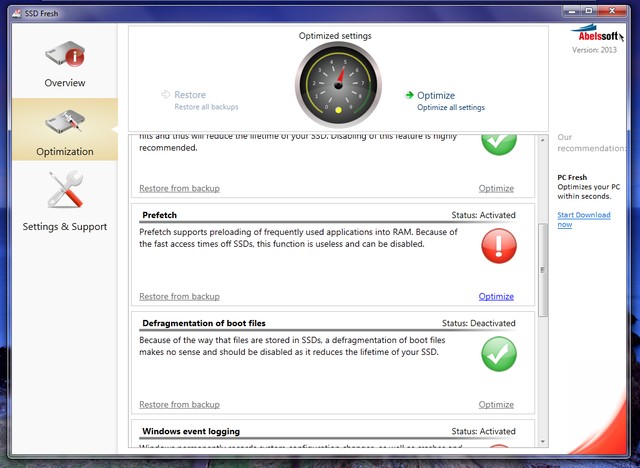Click Optimize link above the Prefetch panel
This screenshot has height=468, width=640.
(496, 189)
